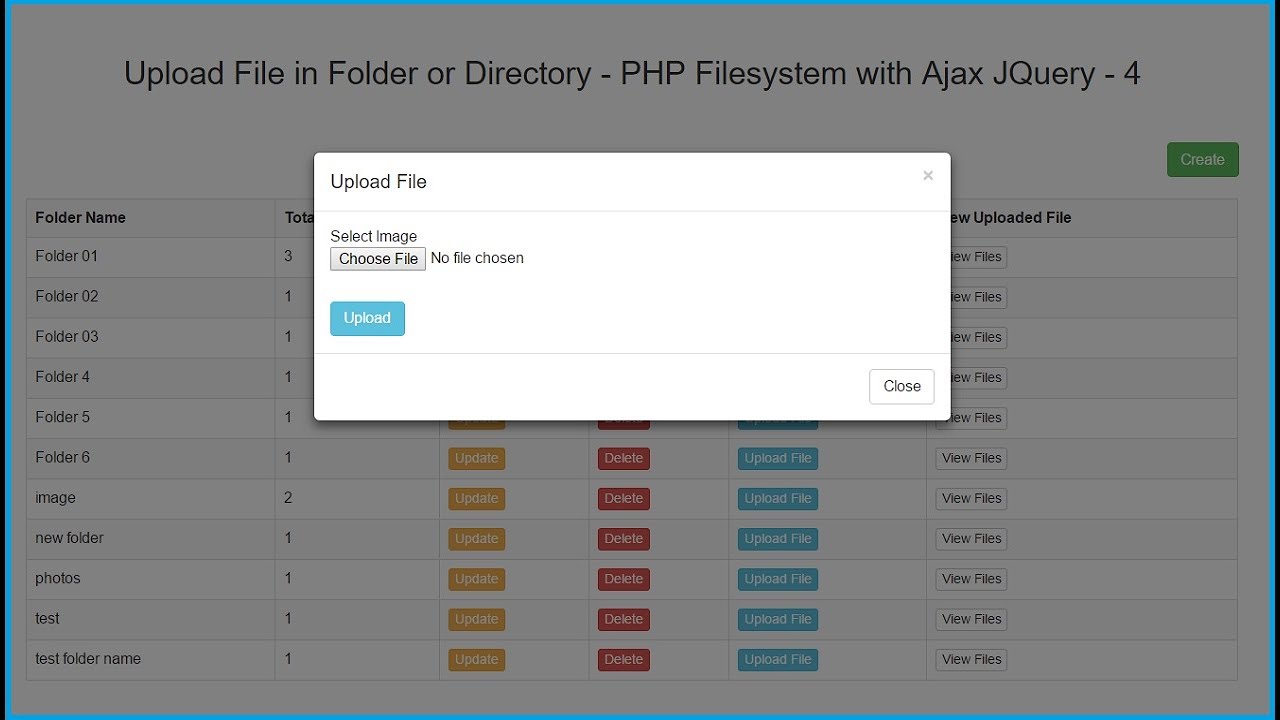The width and height of the screenshot is (1280, 720).
Task: Open Upload File for Folder 6
Action: pos(778,459)
